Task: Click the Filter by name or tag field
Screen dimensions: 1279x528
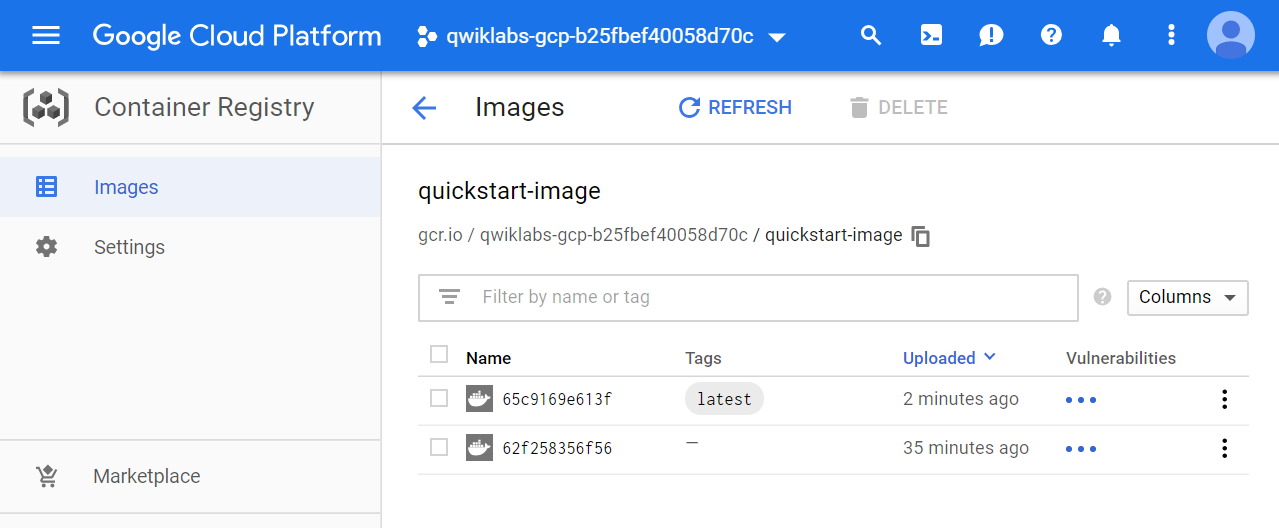Action: 760,297
